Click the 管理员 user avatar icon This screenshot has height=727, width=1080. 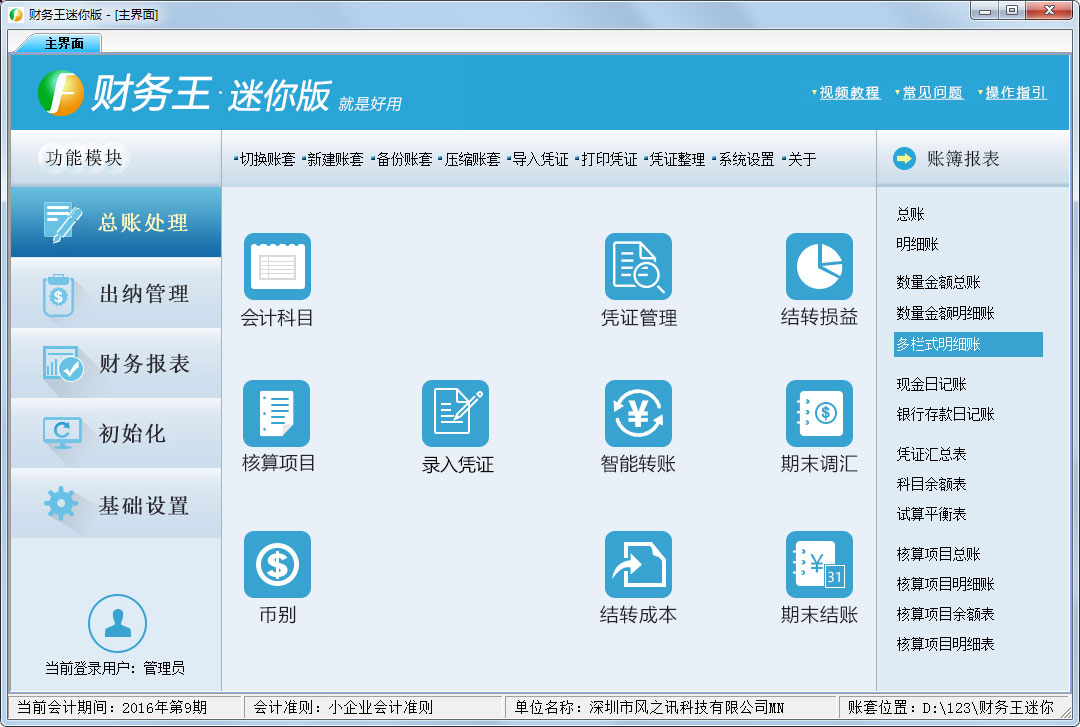pos(117,623)
